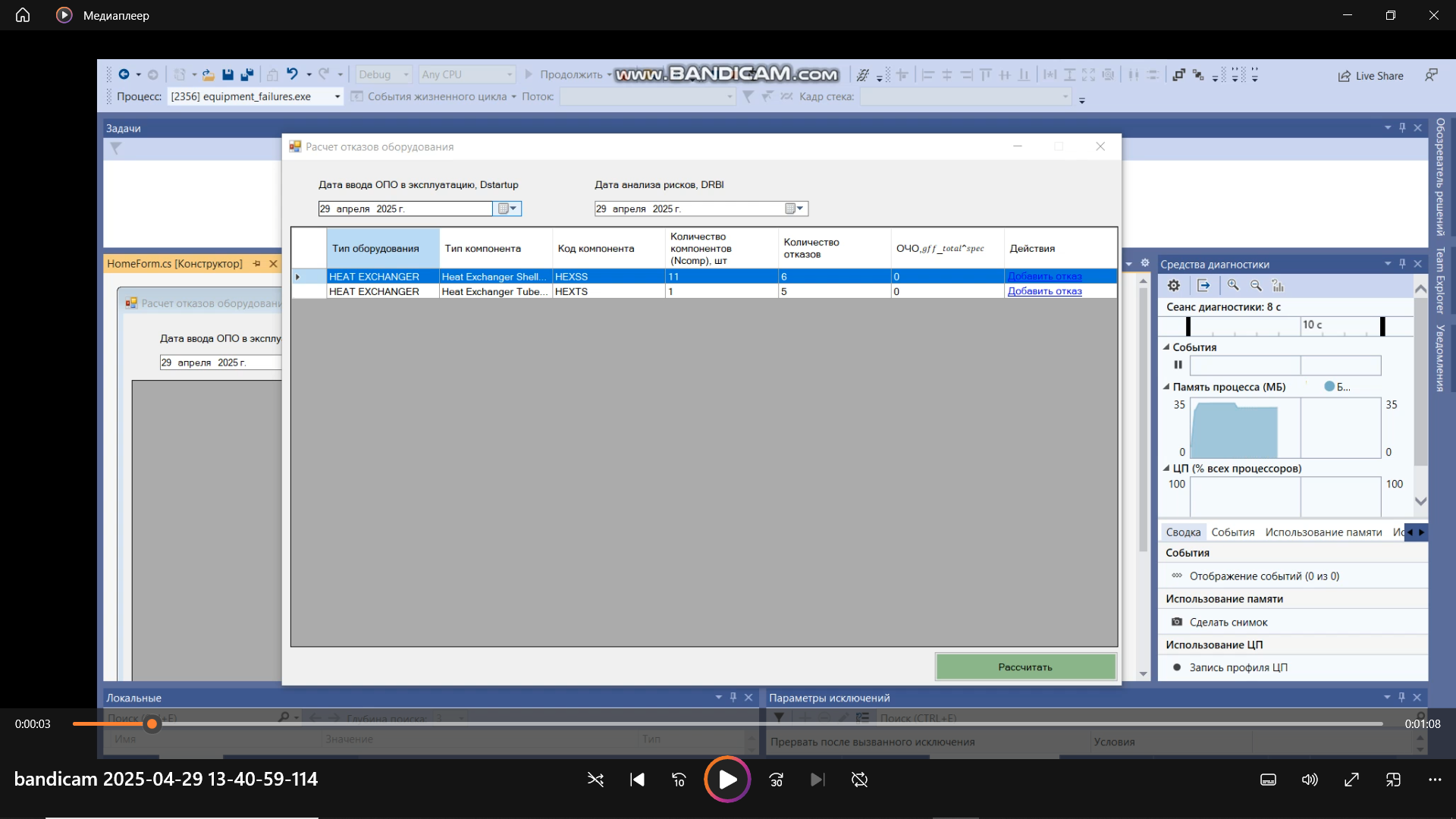The height and width of the screenshot is (819, 1456).
Task: Collapse the ЦП section in diagnostics
Action: pos(1166,469)
